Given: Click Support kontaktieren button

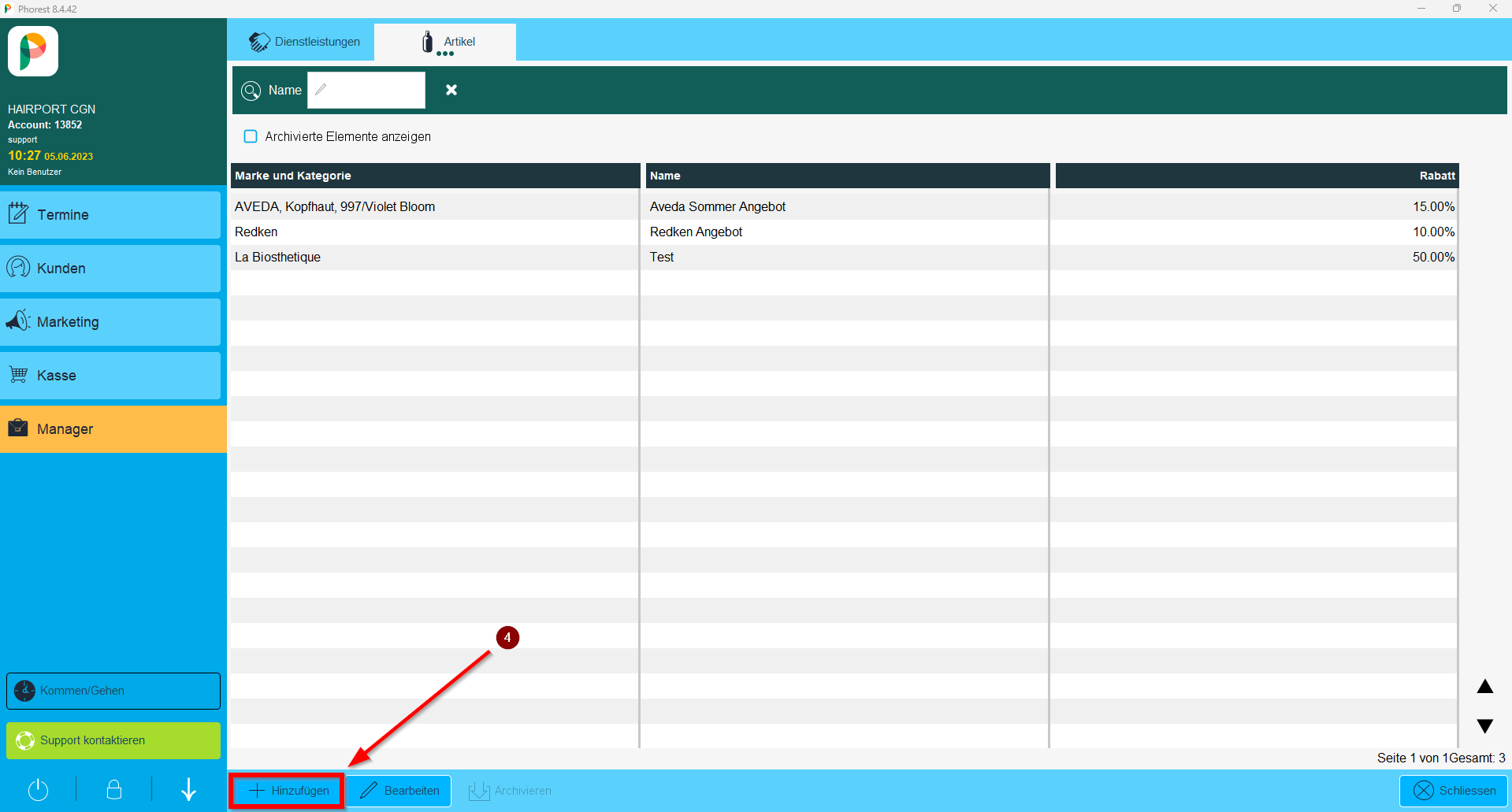Looking at the screenshot, I should click(x=113, y=740).
